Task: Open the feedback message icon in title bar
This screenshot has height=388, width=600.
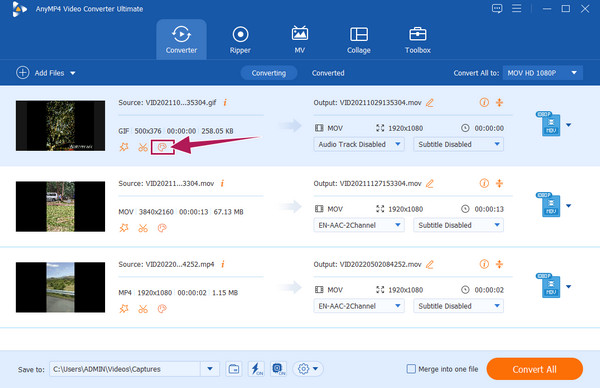Action: (x=497, y=8)
